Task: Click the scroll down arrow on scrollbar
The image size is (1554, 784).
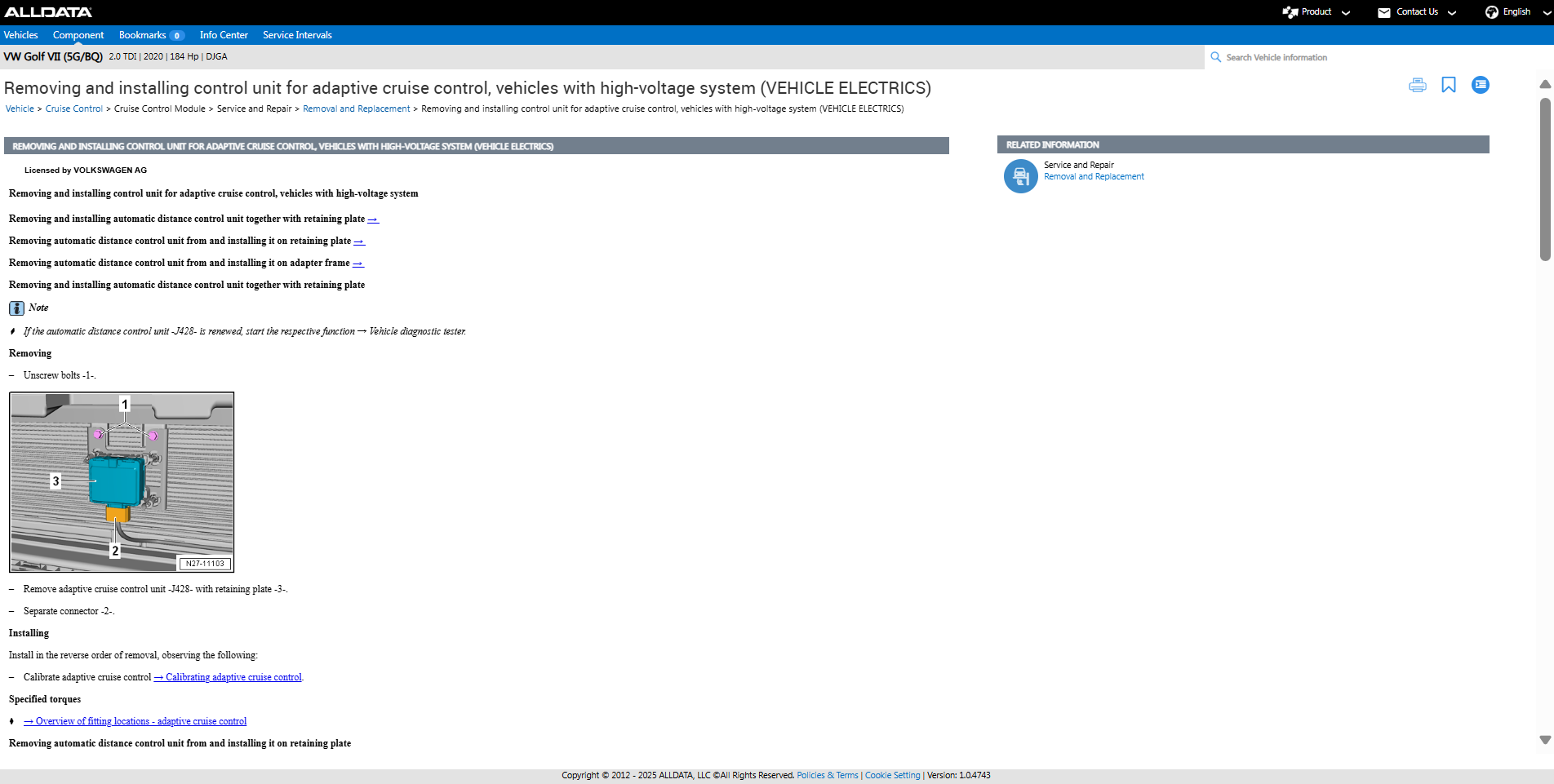Action: pos(1545,740)
